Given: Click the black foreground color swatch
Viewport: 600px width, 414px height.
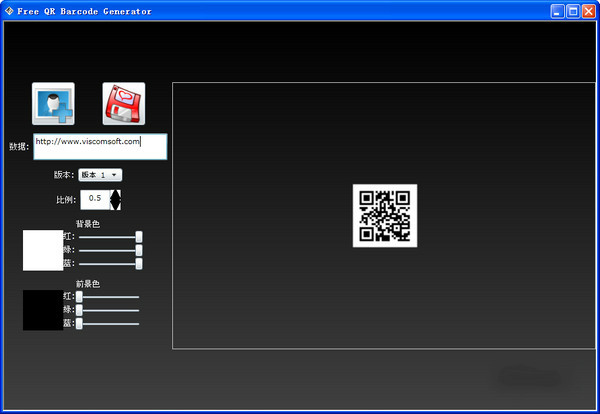Looking at the screenshot, I should tap(43, 310).
